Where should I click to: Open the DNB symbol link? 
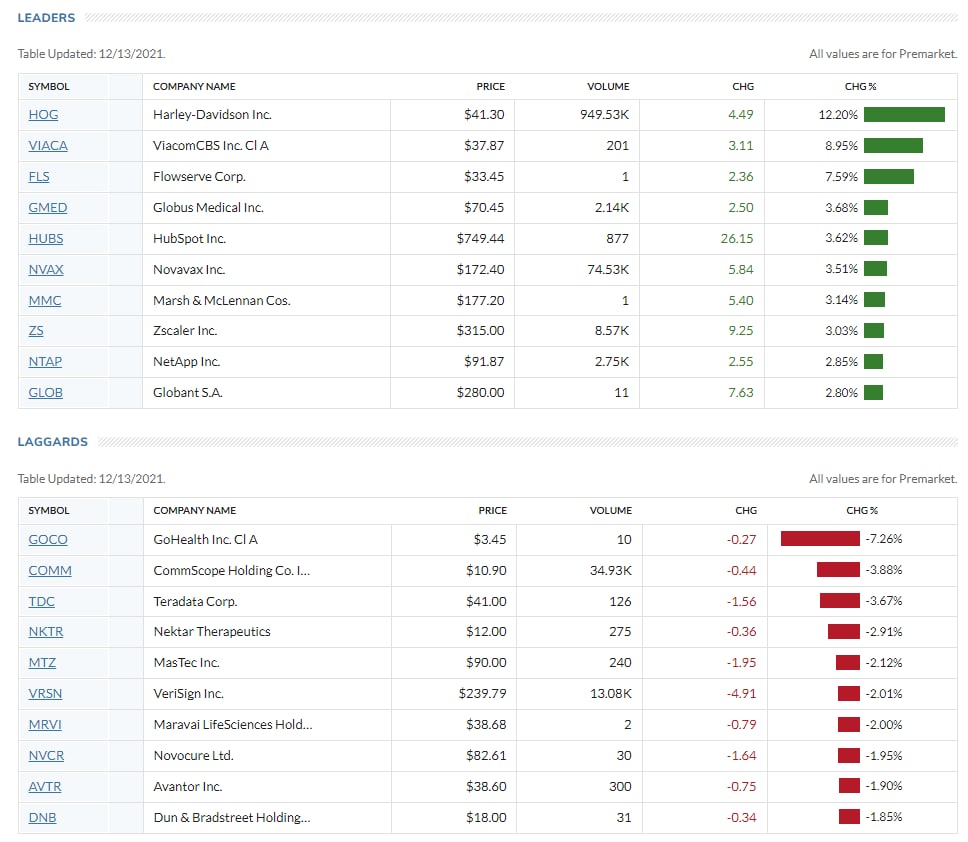42,818
